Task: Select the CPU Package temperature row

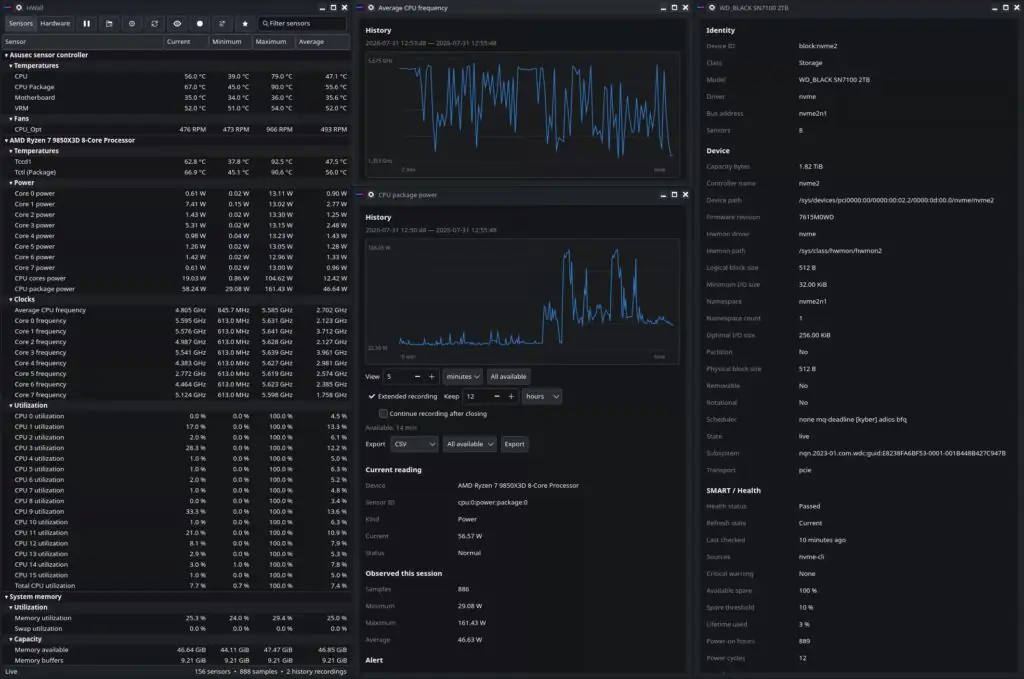Action: (176, 87)
